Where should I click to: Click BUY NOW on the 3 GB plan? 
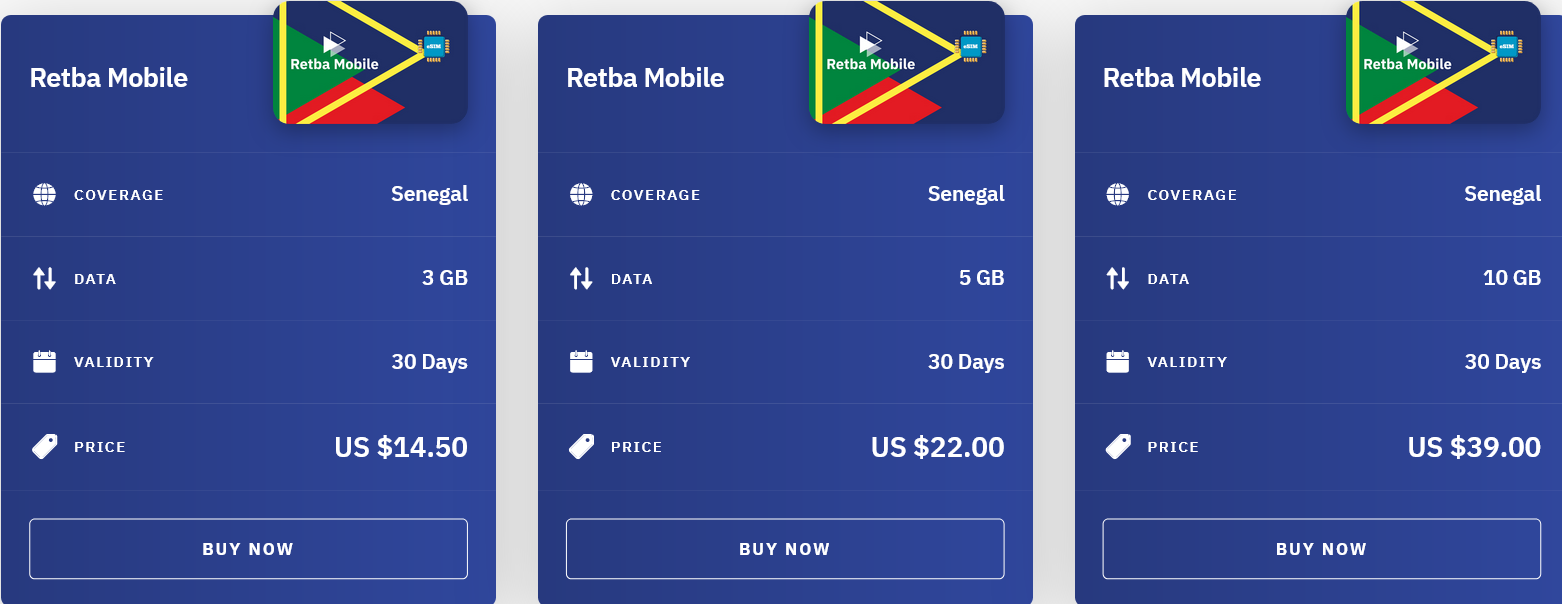248,548
